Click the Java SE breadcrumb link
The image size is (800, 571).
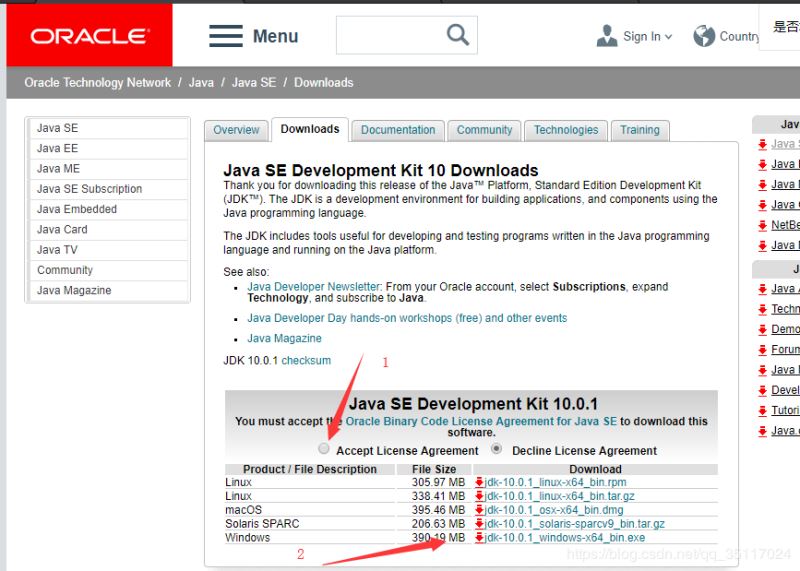254,83
